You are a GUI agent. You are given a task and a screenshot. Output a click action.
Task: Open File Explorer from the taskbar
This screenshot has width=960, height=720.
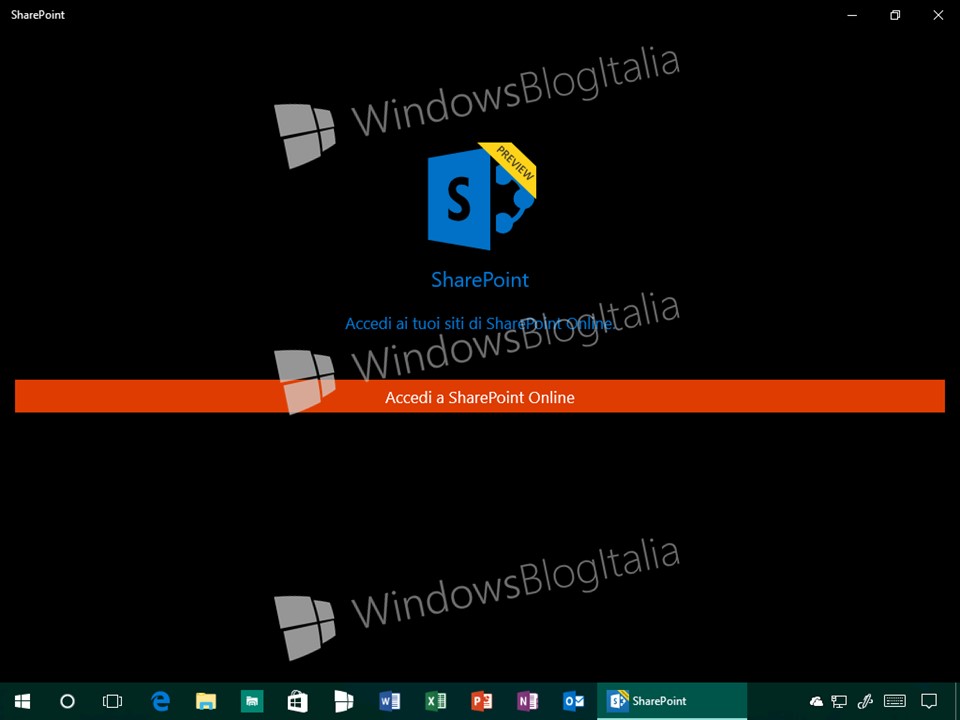tap(206, 701)
